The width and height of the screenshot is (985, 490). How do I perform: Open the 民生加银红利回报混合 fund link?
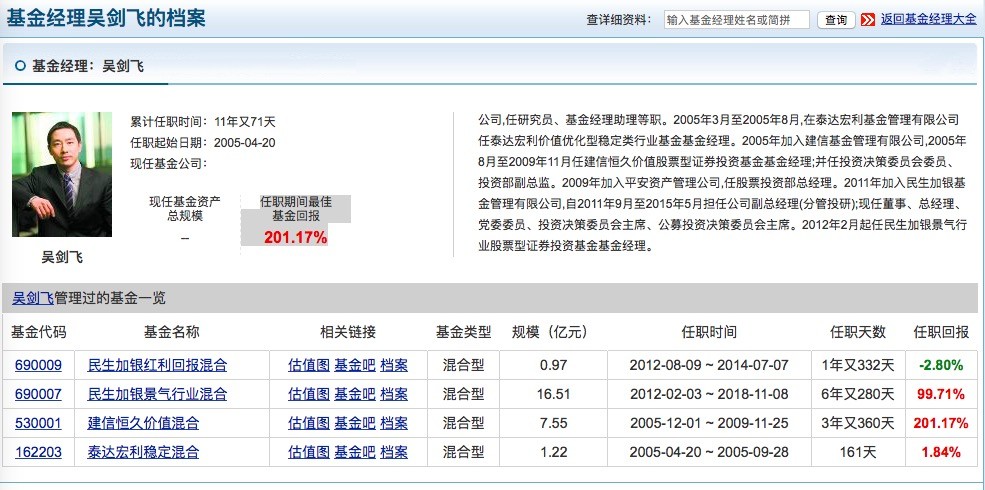point(157,365)
